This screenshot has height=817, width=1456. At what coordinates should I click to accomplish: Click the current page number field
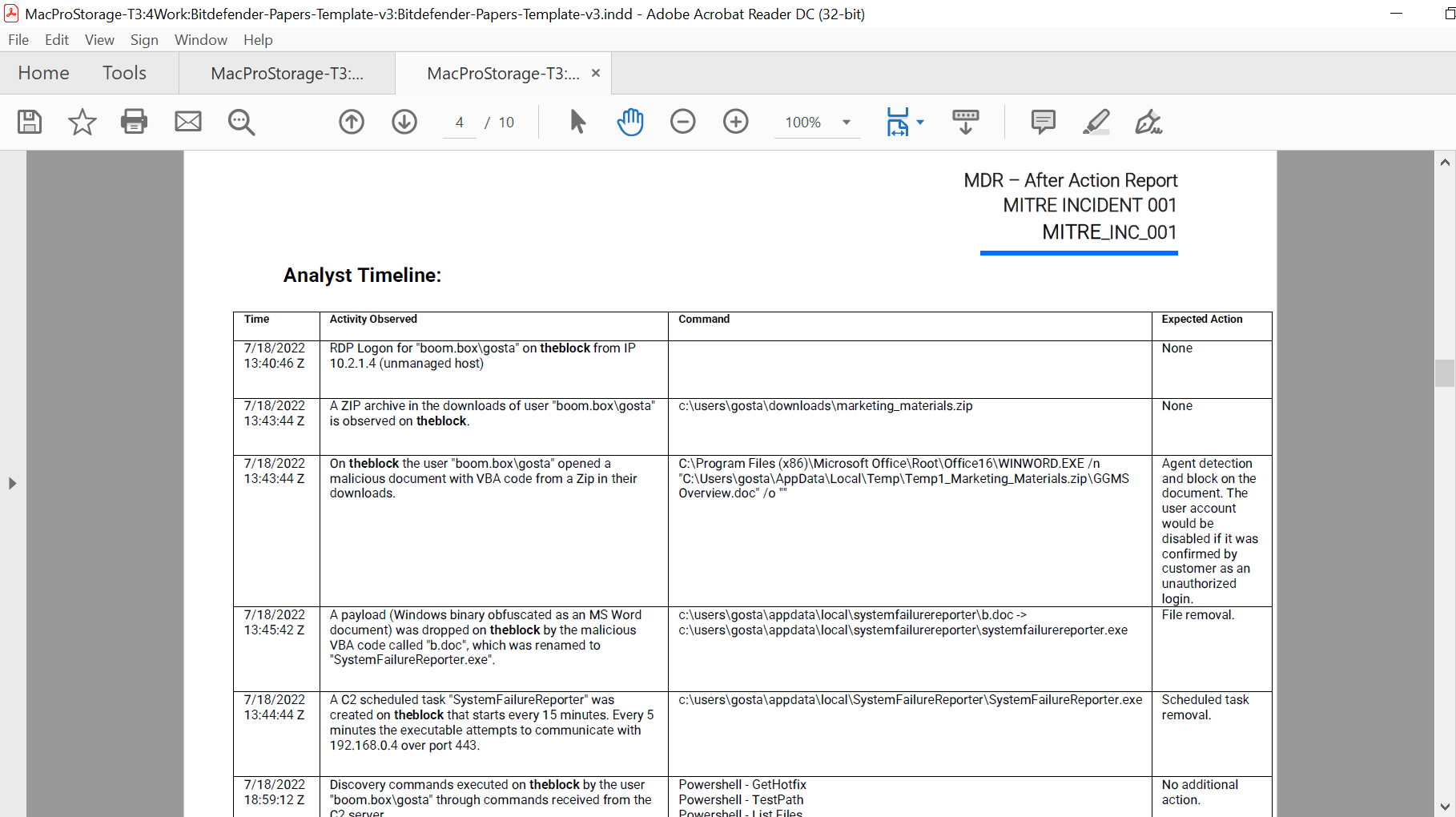click(x=460, y=123)
